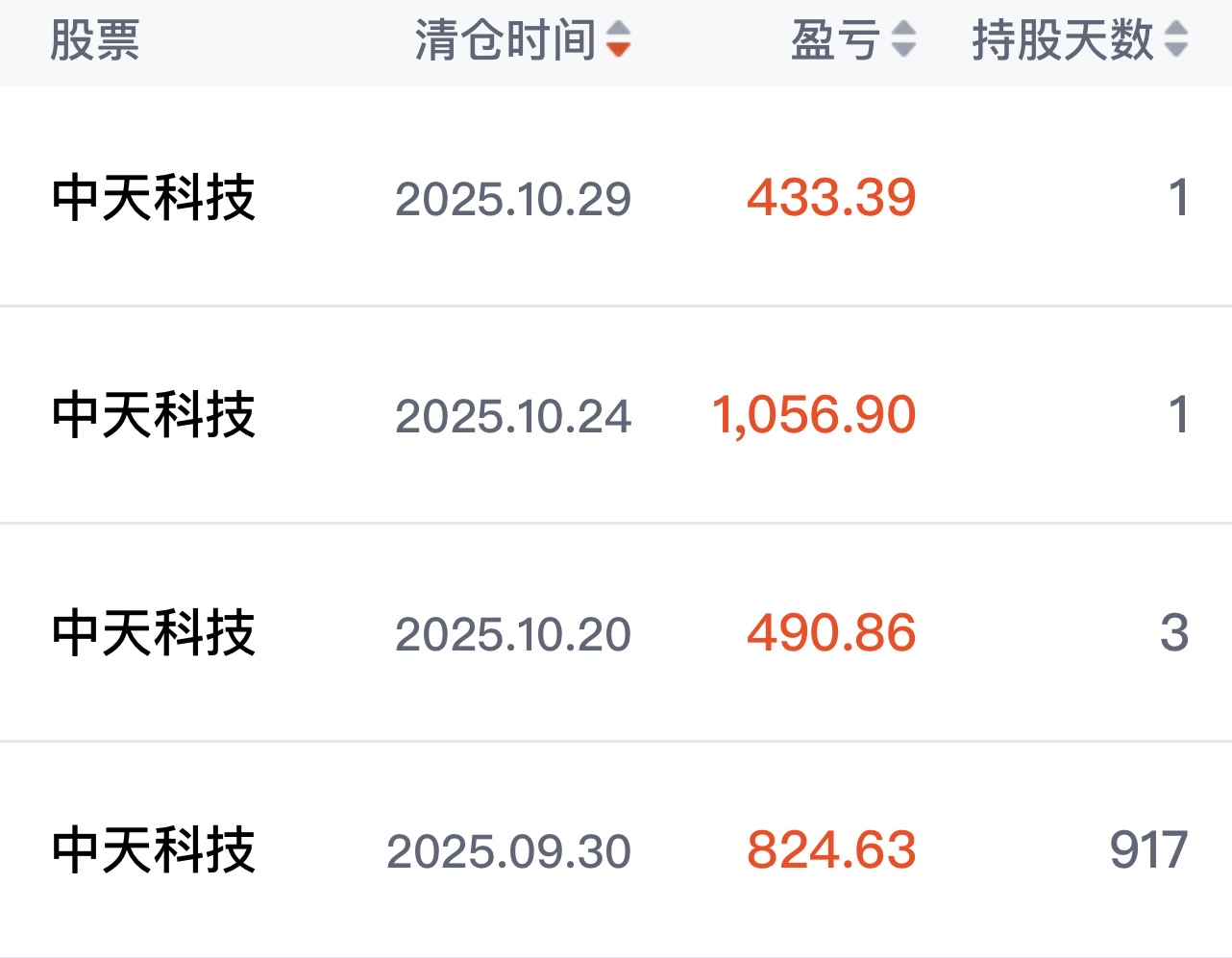Open 中天科技 row dated 2025.09.30
The image size is (1232, 958).
pyautogui.click(x=154, y=850)
